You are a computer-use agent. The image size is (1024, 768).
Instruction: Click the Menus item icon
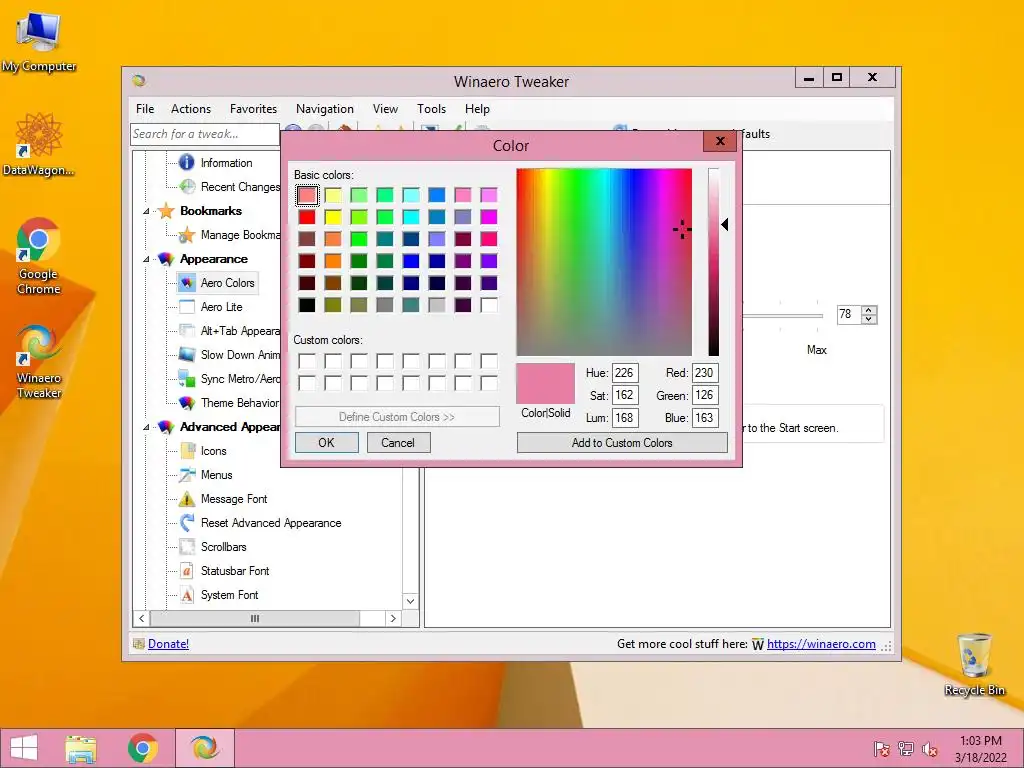(187, 475)
